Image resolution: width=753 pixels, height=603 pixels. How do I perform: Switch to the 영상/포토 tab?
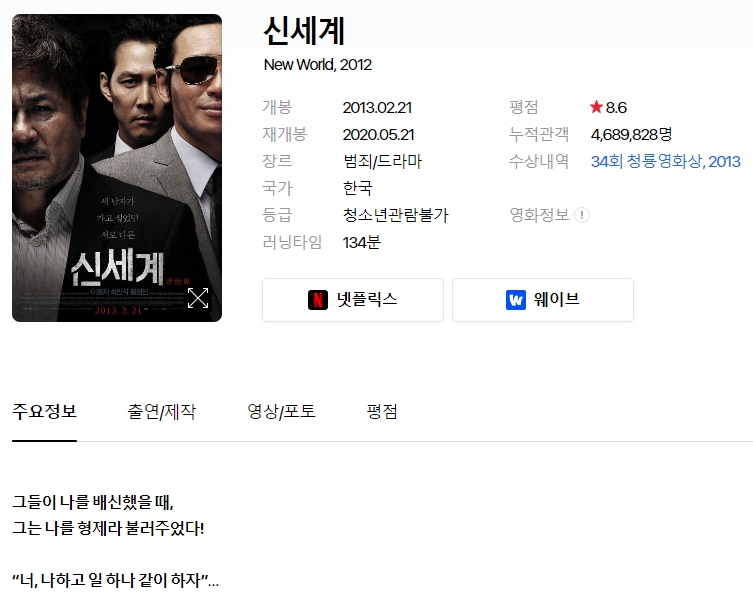[x=281, y=411]
